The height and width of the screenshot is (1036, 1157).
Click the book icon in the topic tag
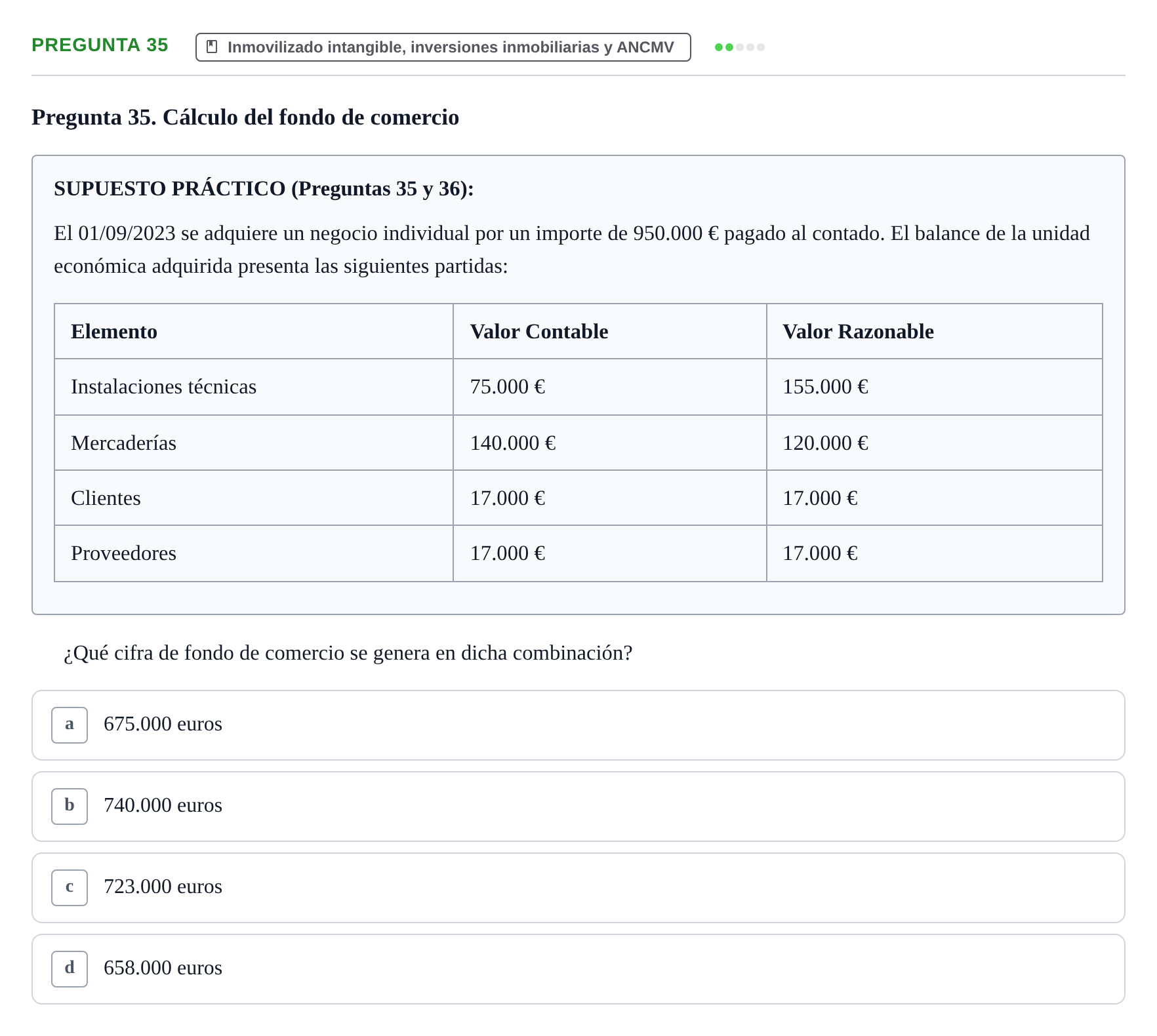212,47
